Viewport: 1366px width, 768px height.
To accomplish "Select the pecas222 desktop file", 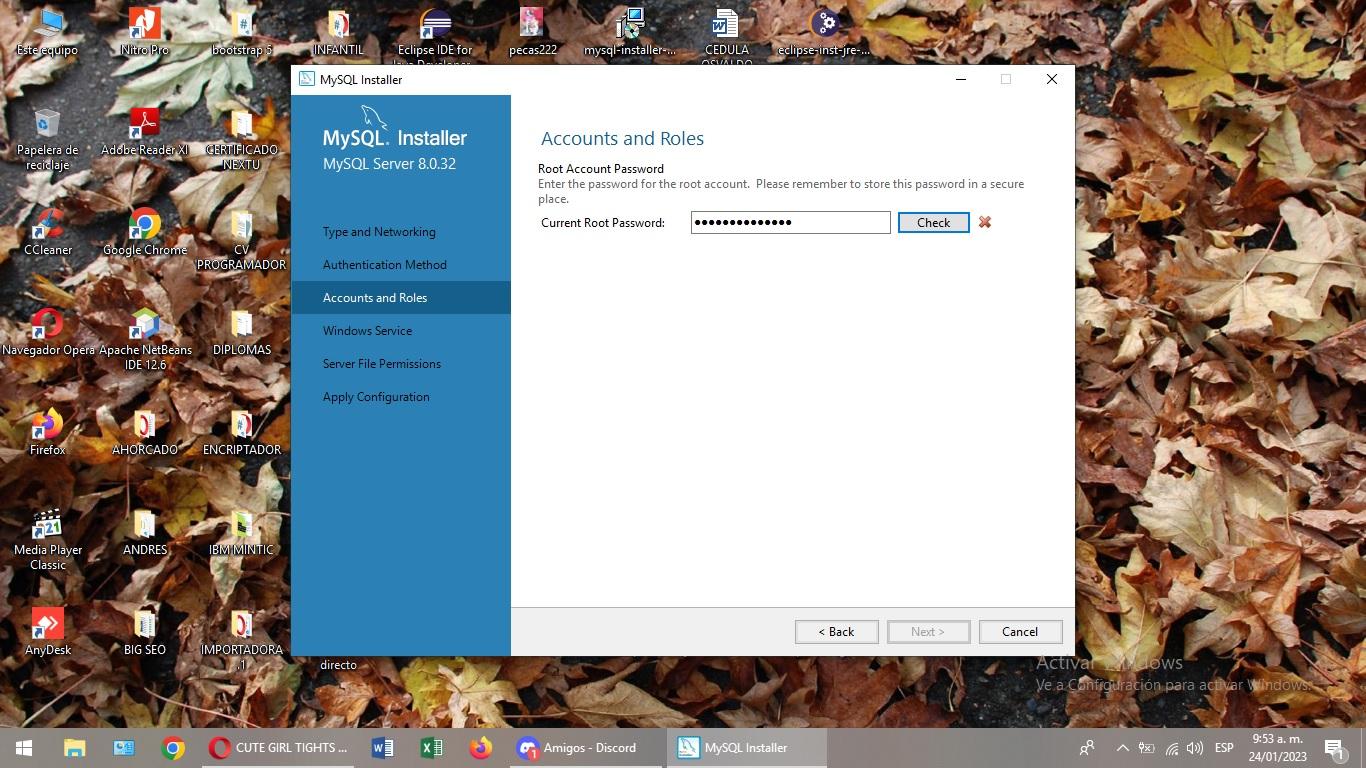I will click(532, 32).
